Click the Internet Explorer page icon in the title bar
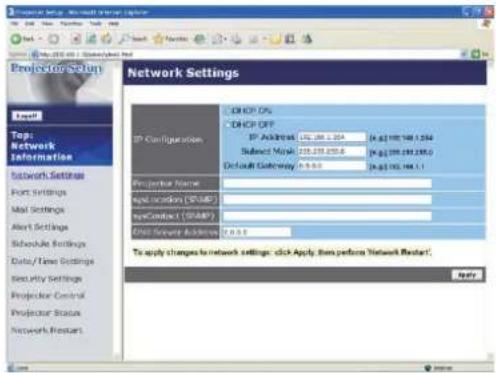Viewport: 496px width, 373px height. (x=11, y=12)
